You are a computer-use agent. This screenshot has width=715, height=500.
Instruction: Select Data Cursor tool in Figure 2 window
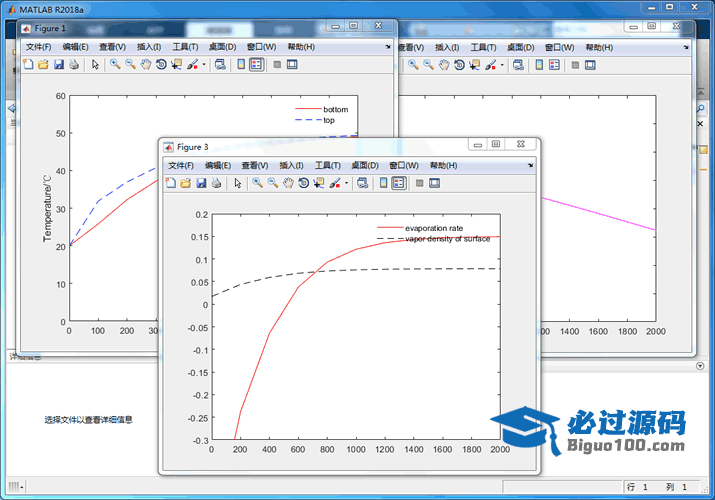click(x=475, y=65)
